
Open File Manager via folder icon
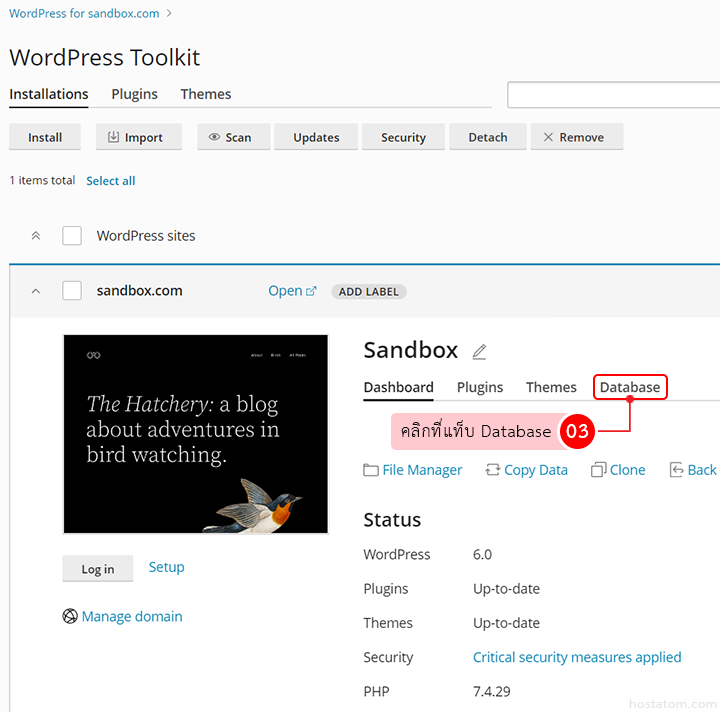[x=371, y=470]
